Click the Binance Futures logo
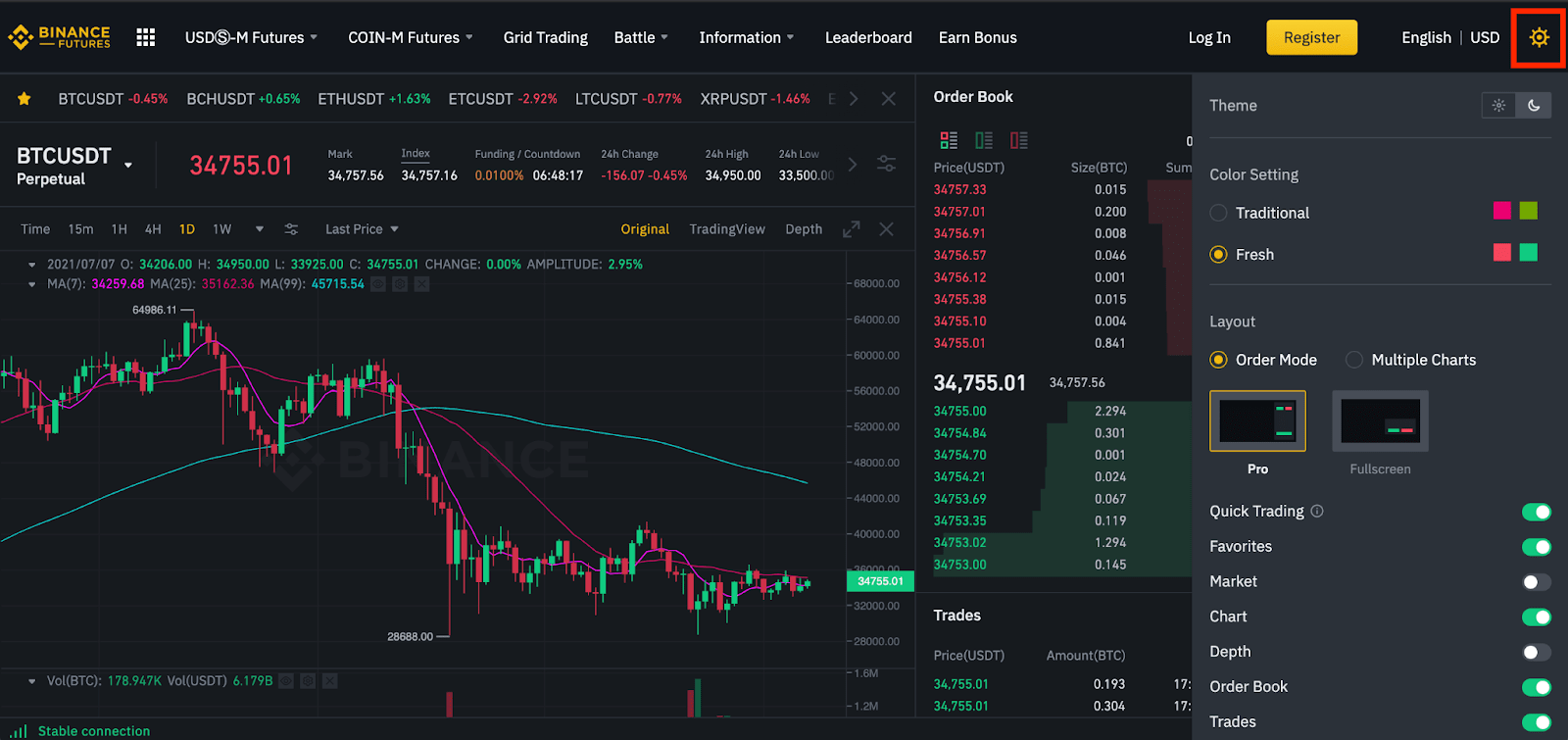This screenshot has width=1568, height=740. click(59, 37)
